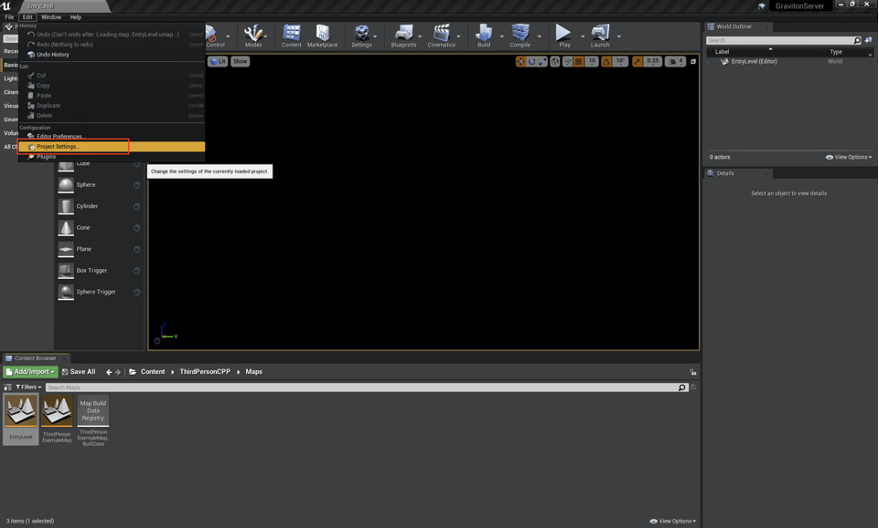Select the Plane shape icon
The image size is (879, 529).
(x=66, y=249)
